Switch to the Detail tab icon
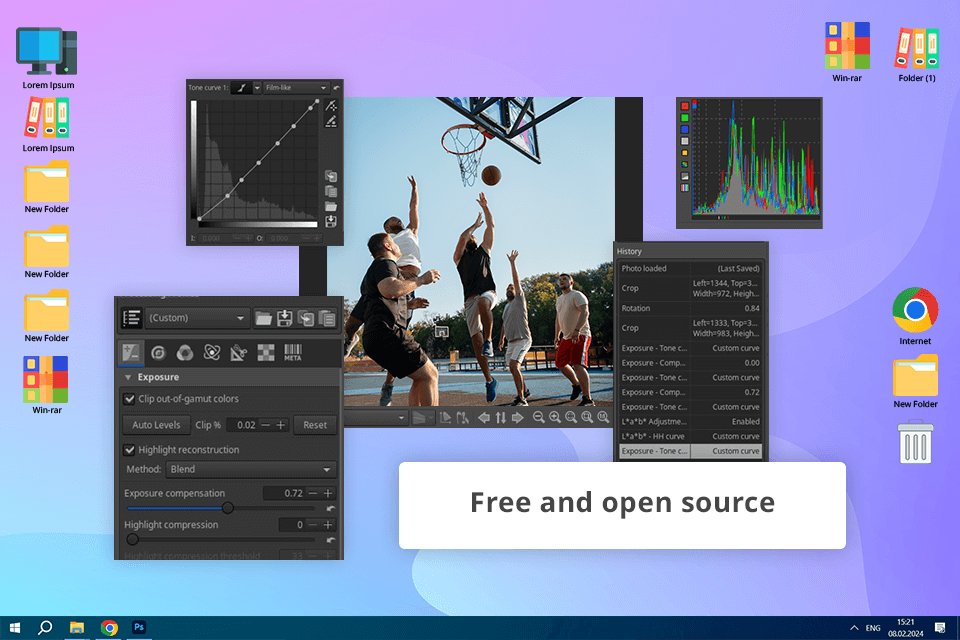Screen dimensions: 960x640 point(158,353)
